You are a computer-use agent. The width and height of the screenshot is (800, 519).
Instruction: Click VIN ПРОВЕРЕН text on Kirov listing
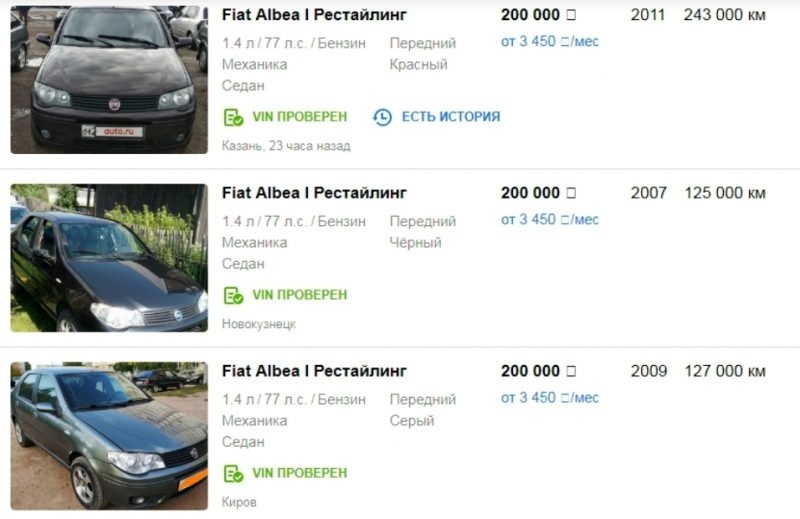point(299,473)
